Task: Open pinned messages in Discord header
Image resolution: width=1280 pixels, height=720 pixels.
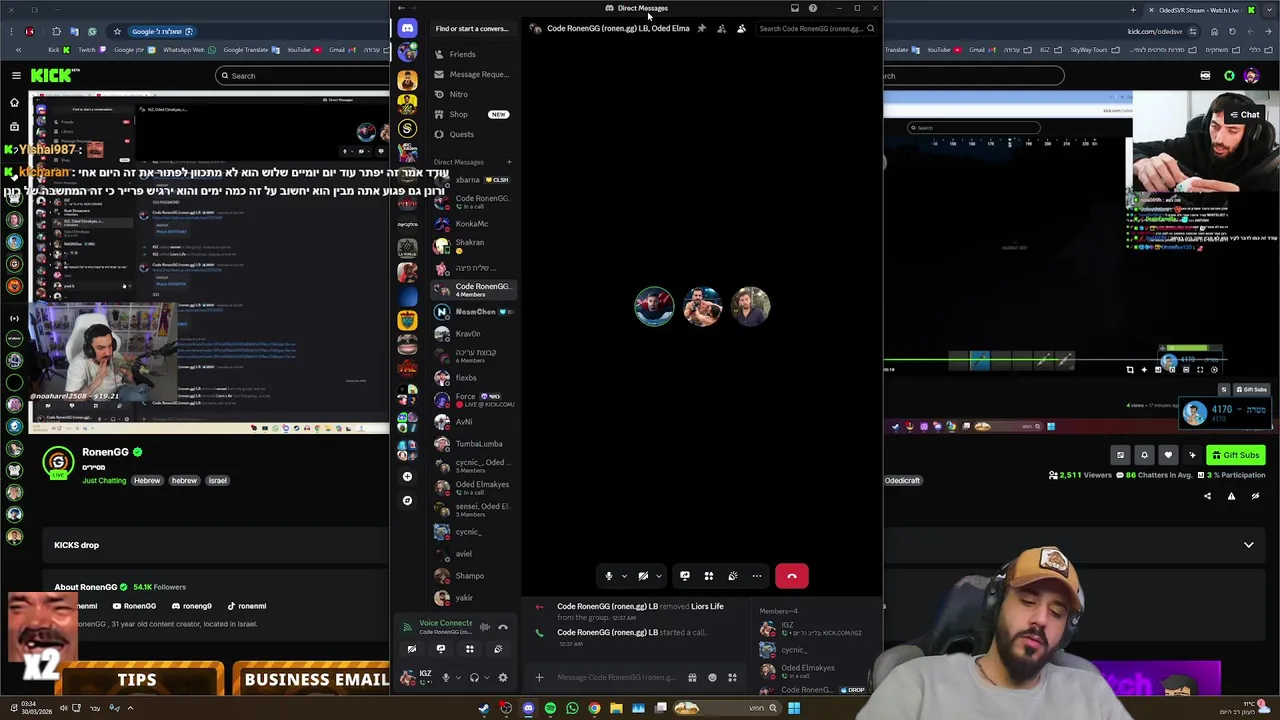Action: (701, 28)
